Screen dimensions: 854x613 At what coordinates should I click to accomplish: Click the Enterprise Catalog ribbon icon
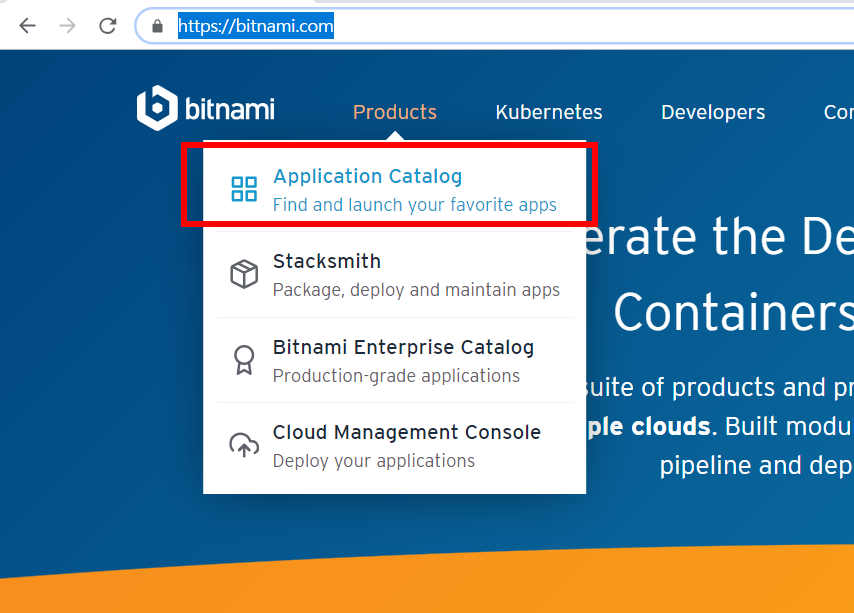[244, 360]
